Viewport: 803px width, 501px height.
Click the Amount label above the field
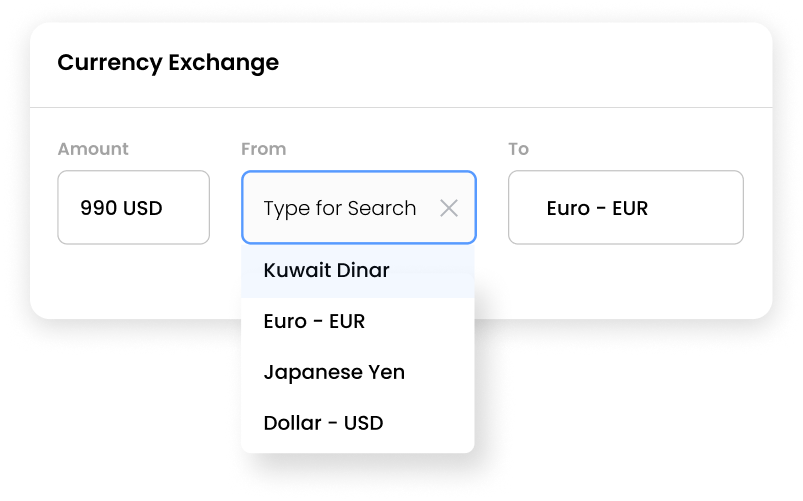(x=93, y=149)
